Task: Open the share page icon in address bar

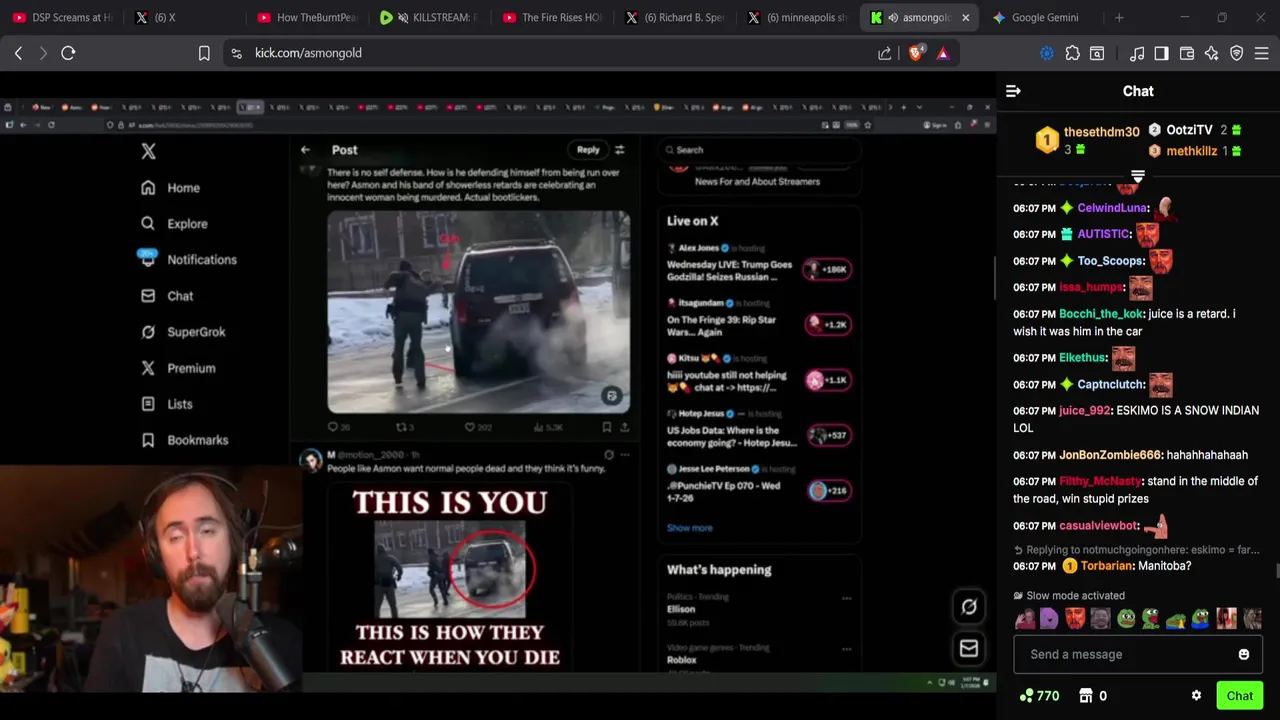Action: coord(885,53)
